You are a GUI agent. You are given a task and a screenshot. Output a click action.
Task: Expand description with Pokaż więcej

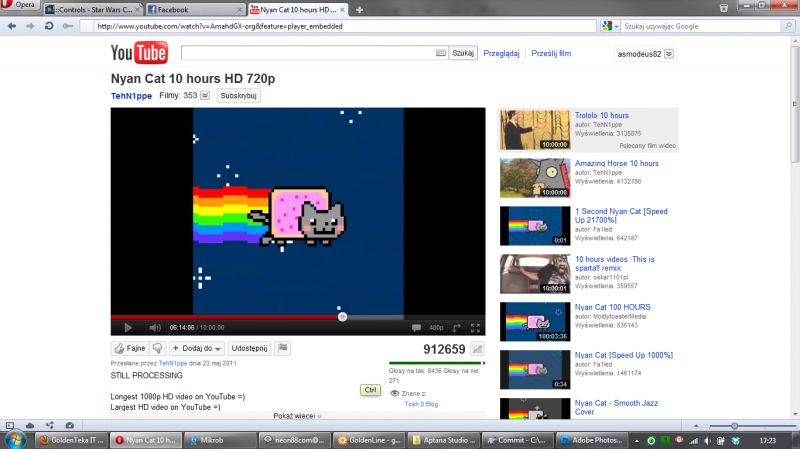tap(297, 416)
